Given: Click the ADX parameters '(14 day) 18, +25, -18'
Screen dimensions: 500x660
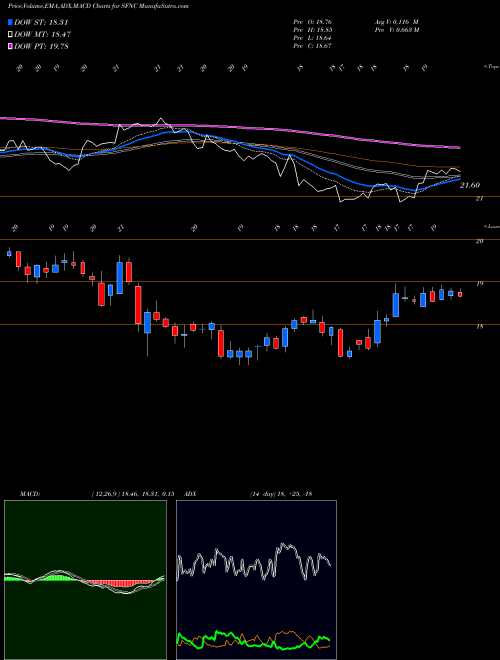Looking at the screenshot, I should (x=281, y=494).
